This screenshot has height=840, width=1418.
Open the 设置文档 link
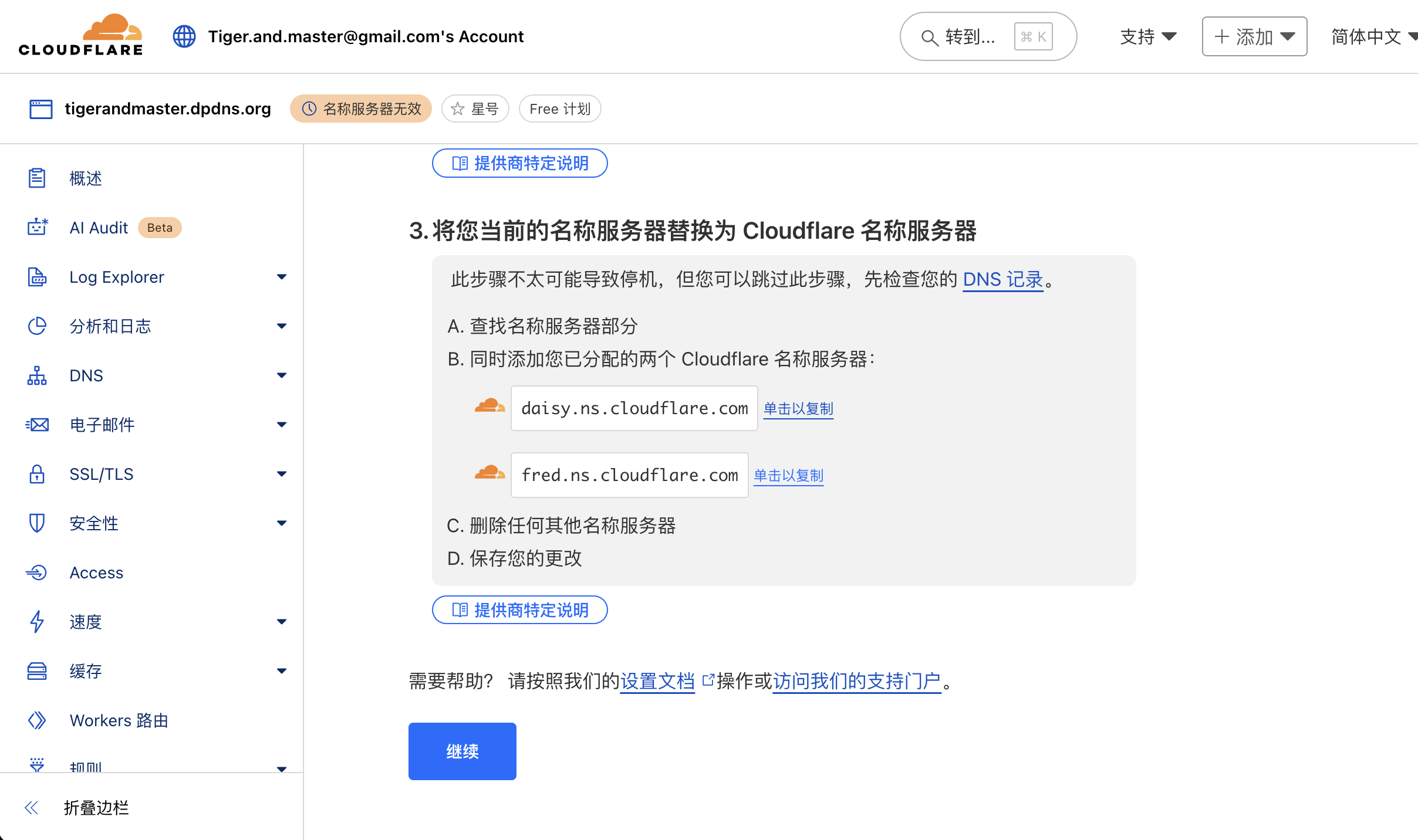[x=657, y=681]
